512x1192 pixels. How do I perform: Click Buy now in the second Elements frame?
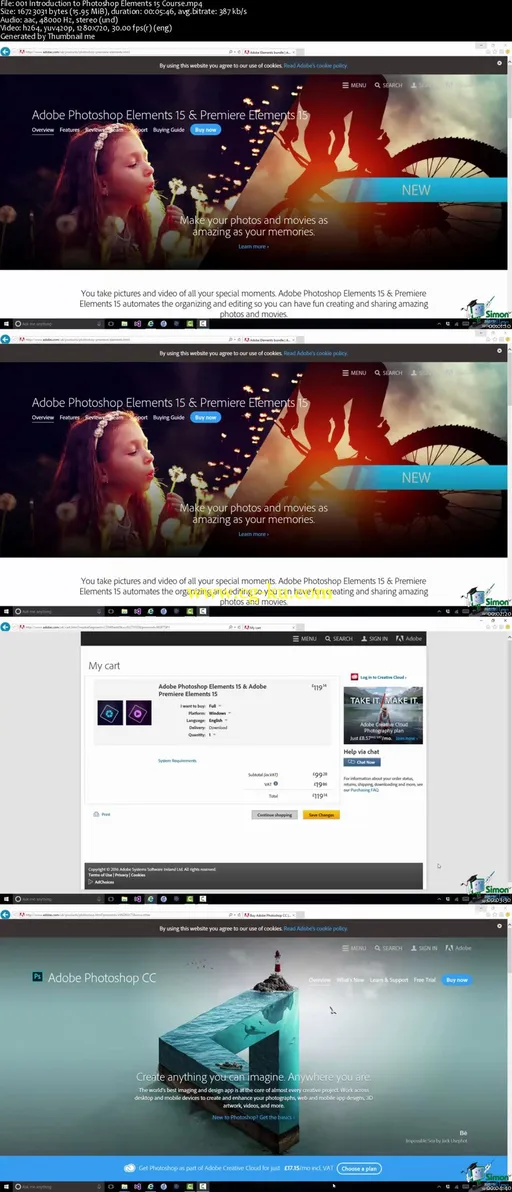click(x=205, y=417)
